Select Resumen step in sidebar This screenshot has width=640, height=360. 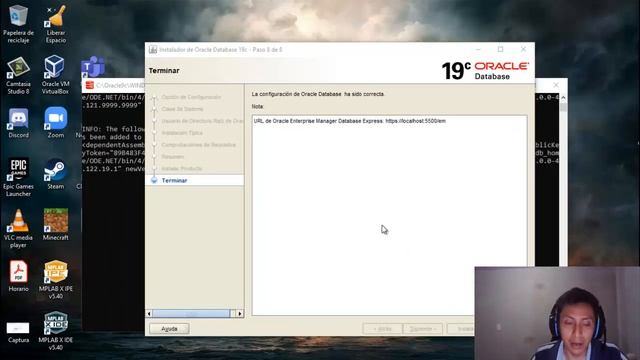(x=173, y=157)
